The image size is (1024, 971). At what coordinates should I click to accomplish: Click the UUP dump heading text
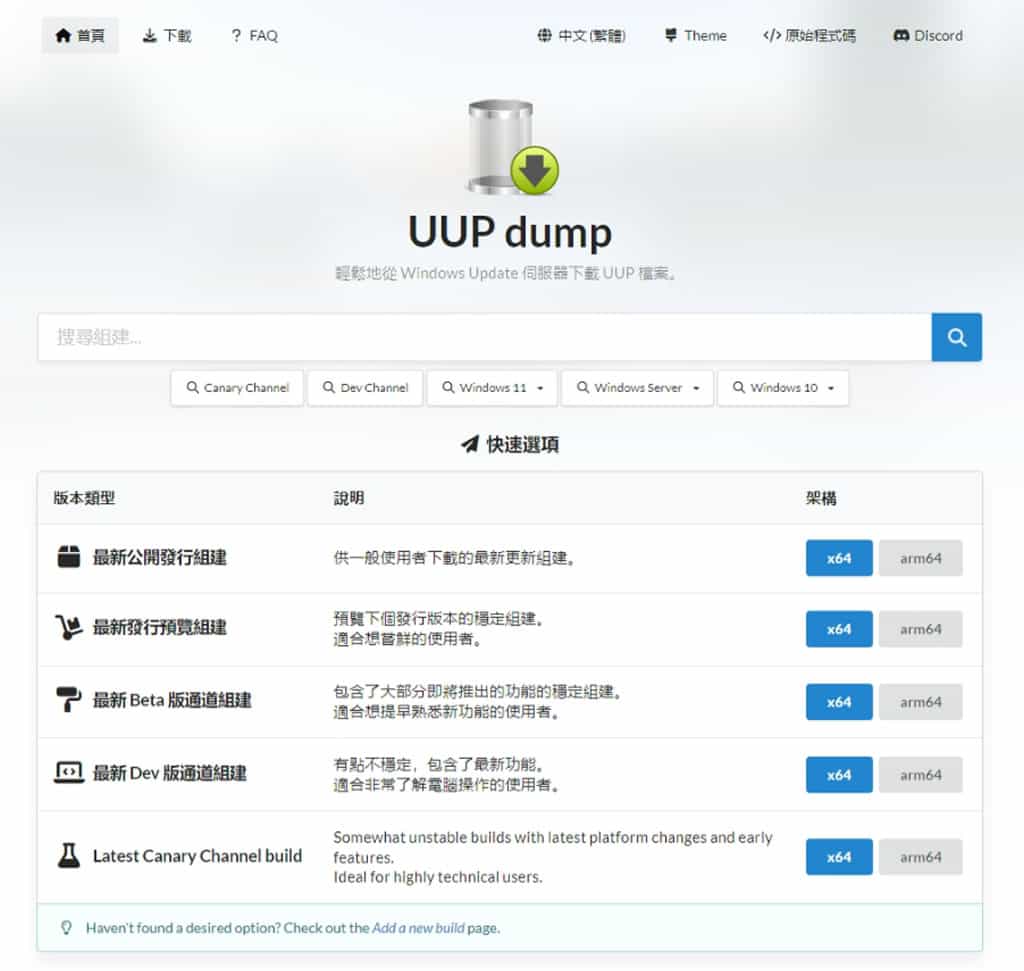tap(510, 232)
